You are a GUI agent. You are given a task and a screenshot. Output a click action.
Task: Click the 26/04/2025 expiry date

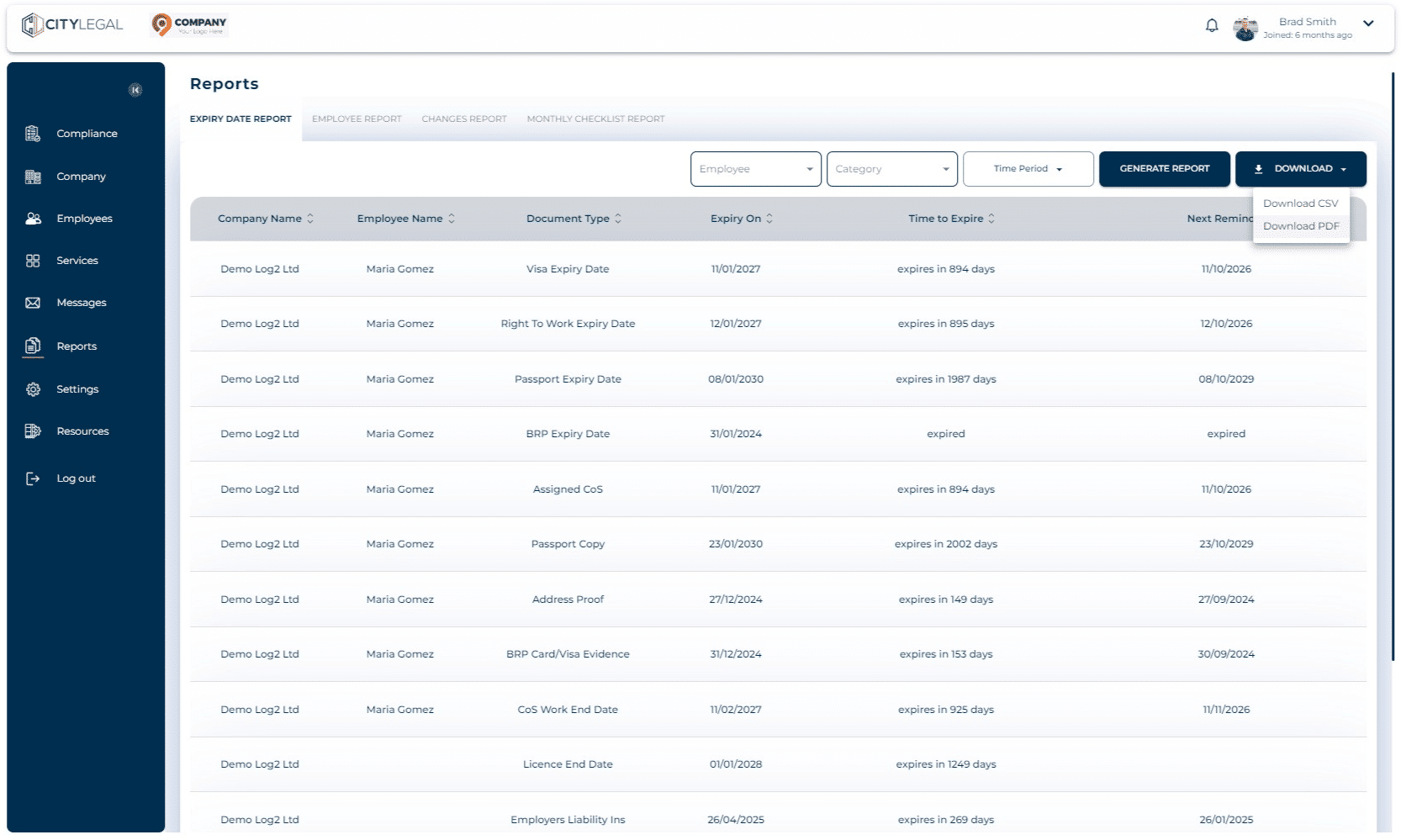click(736, 820)
